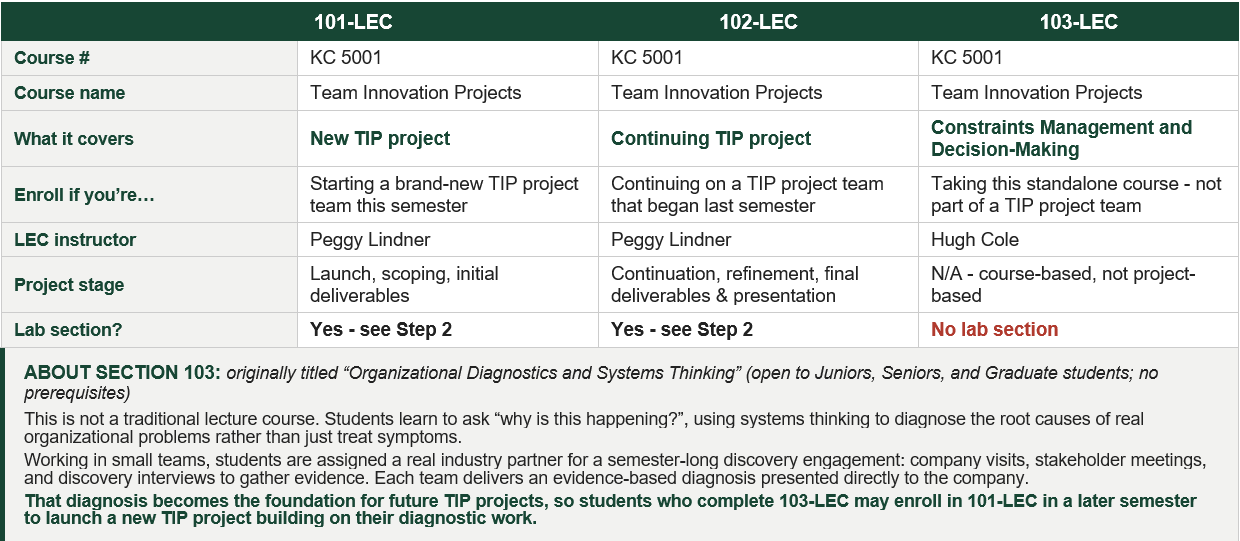Viewport: 1240px width, 541px height.
Task: Click 'Continuing TIP project' text
Action: pyautogui.click(x=711, y=139)
